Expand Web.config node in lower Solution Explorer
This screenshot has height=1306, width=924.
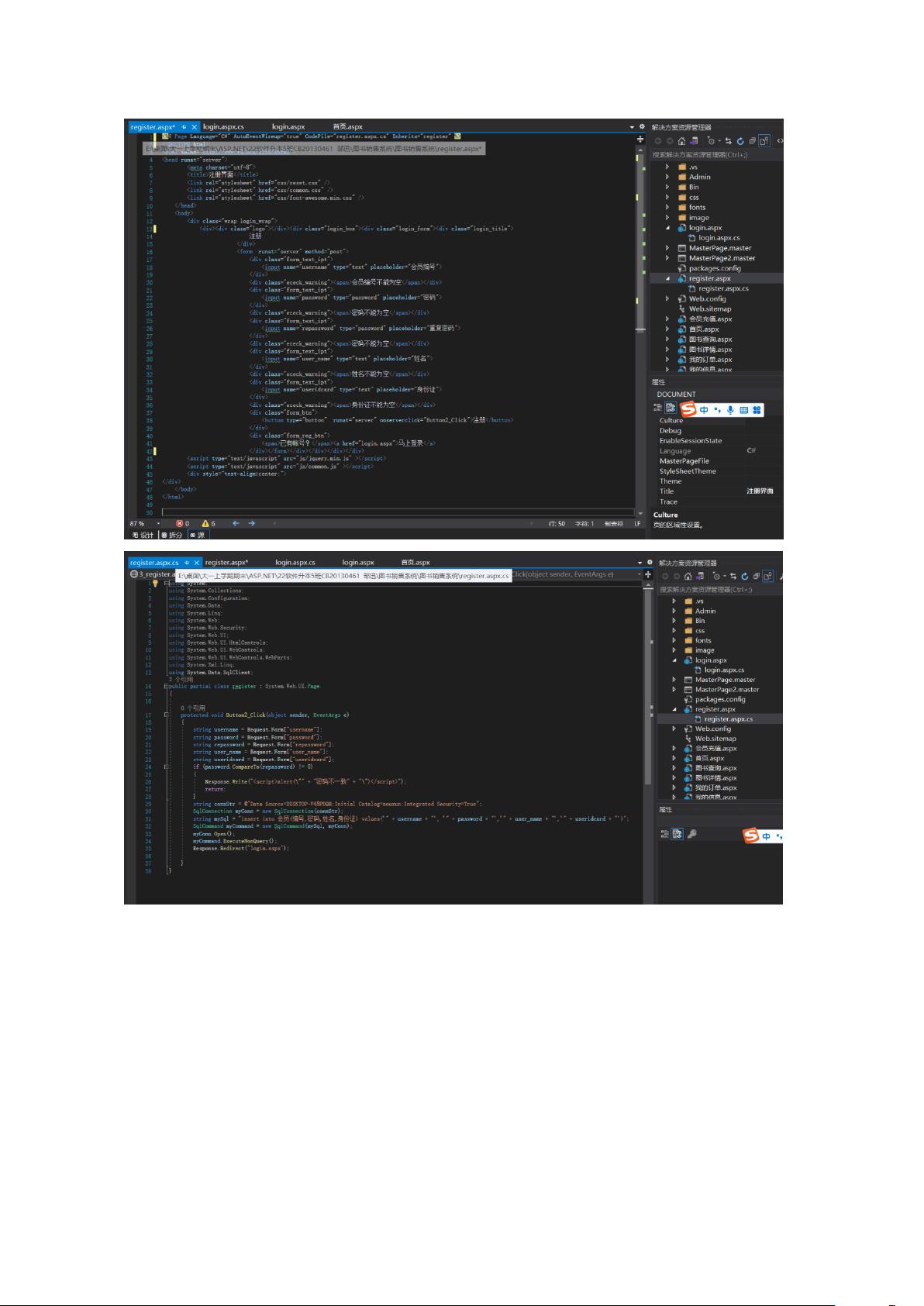(x=674, y=729)
